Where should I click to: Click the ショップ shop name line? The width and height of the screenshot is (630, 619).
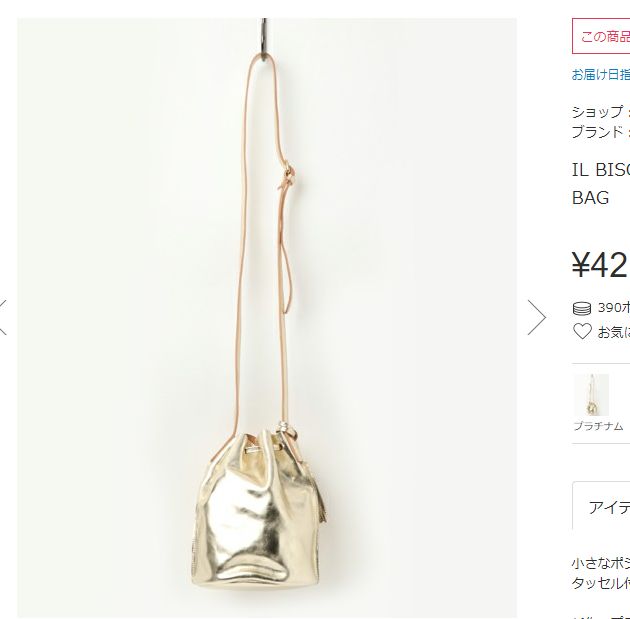pos(601,112)
